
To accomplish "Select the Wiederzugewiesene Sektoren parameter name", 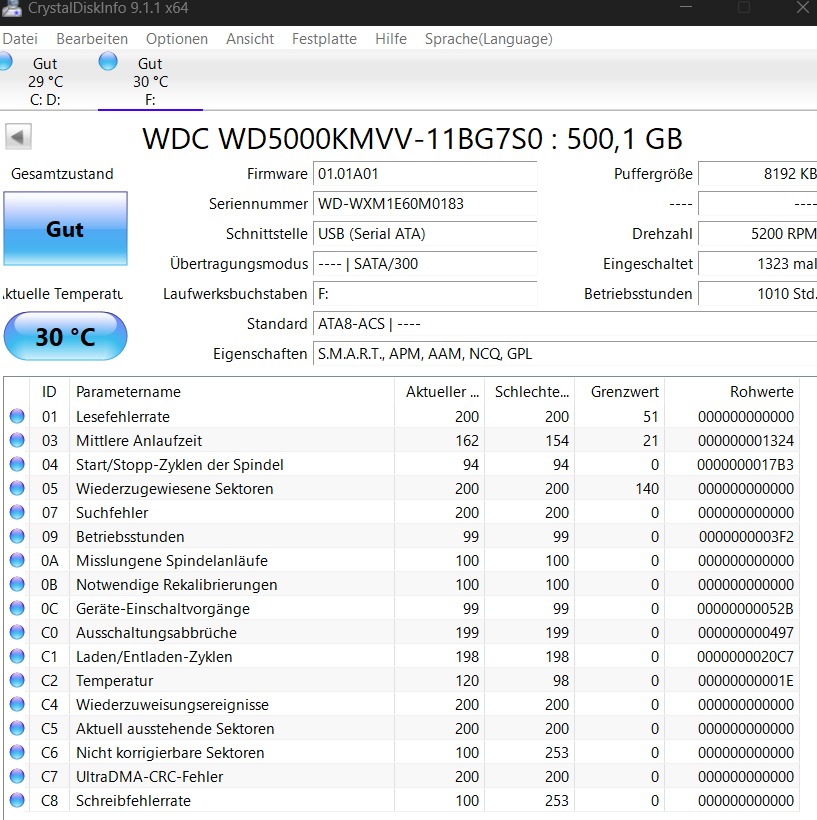I will pyautogui.click(x=175, y=489).
